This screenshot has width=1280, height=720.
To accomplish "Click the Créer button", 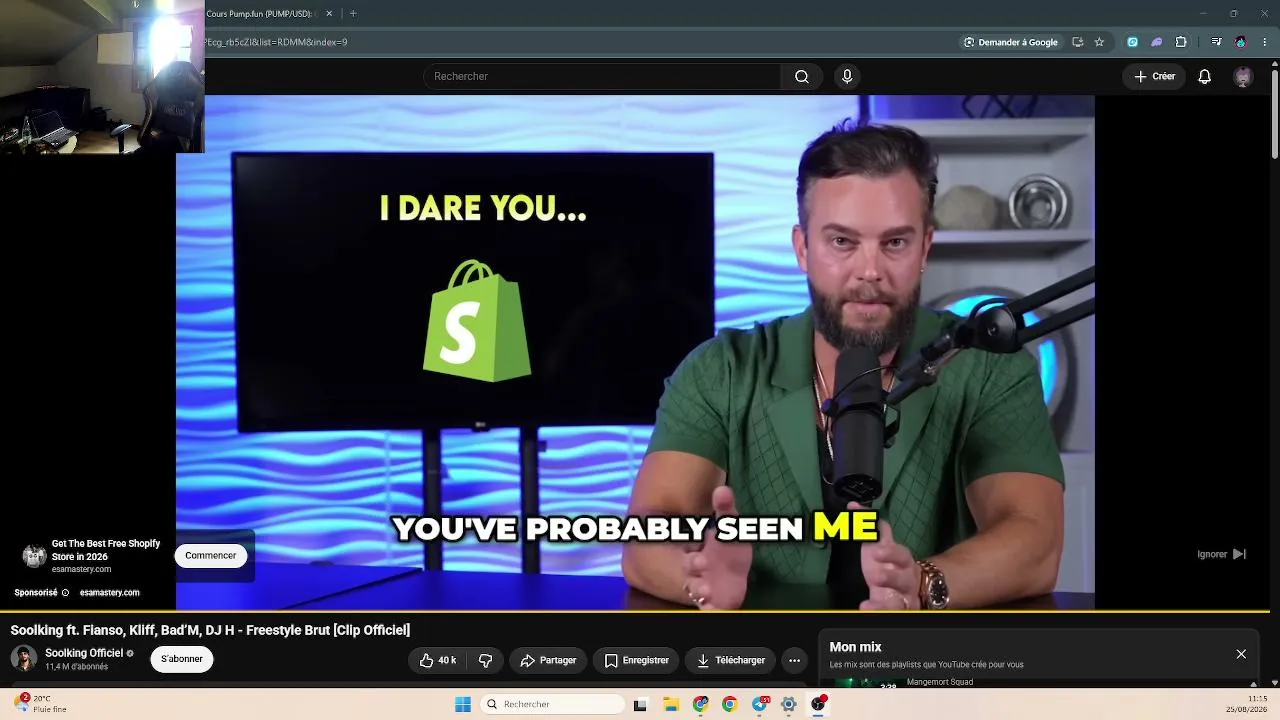I will click(x=1154, y=76).
